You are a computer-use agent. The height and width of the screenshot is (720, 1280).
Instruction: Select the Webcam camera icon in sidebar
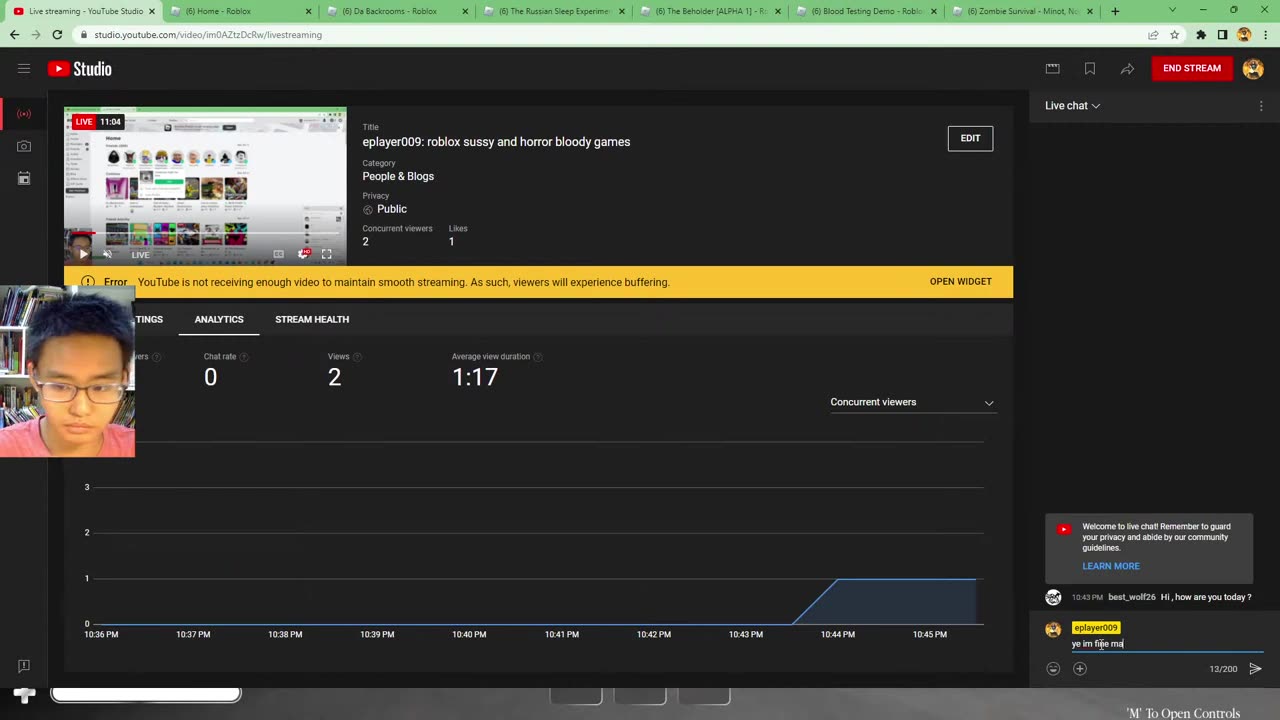(x=24, y=146)
